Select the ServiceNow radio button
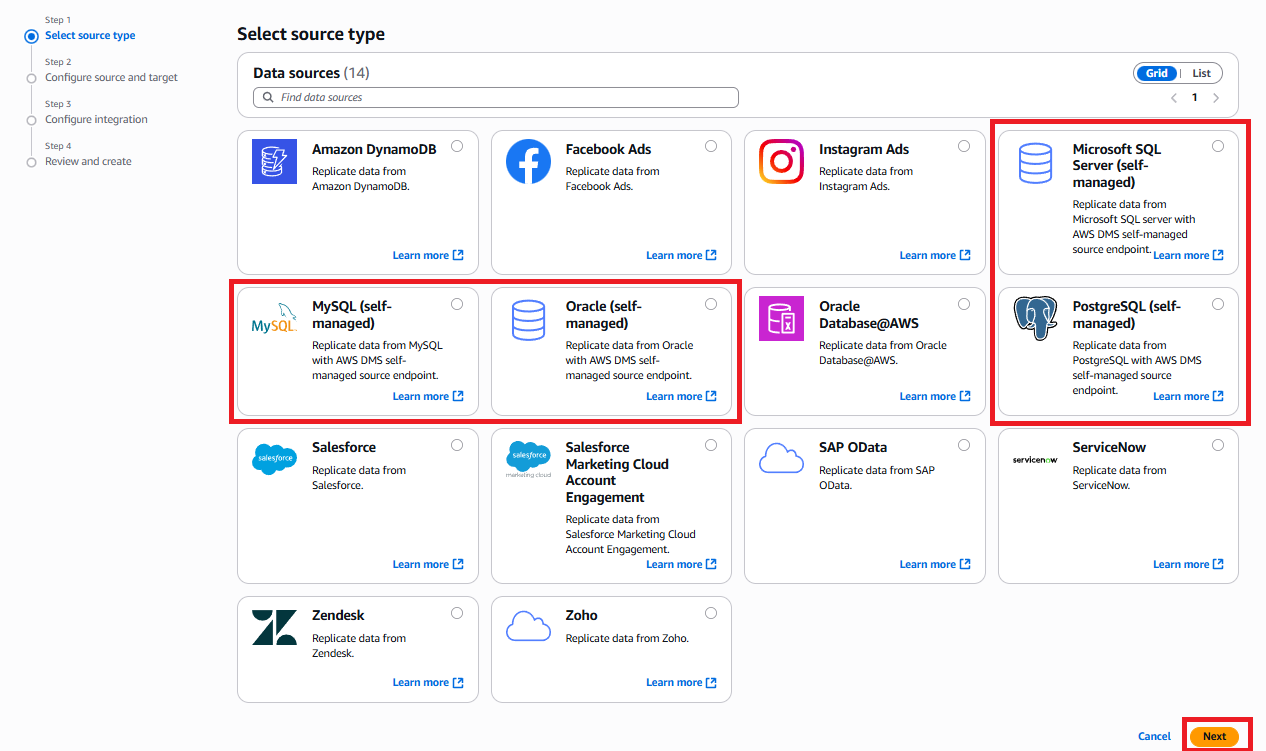The height and width of the screenshot is (751, 1266). click(x=1218, y=445)
